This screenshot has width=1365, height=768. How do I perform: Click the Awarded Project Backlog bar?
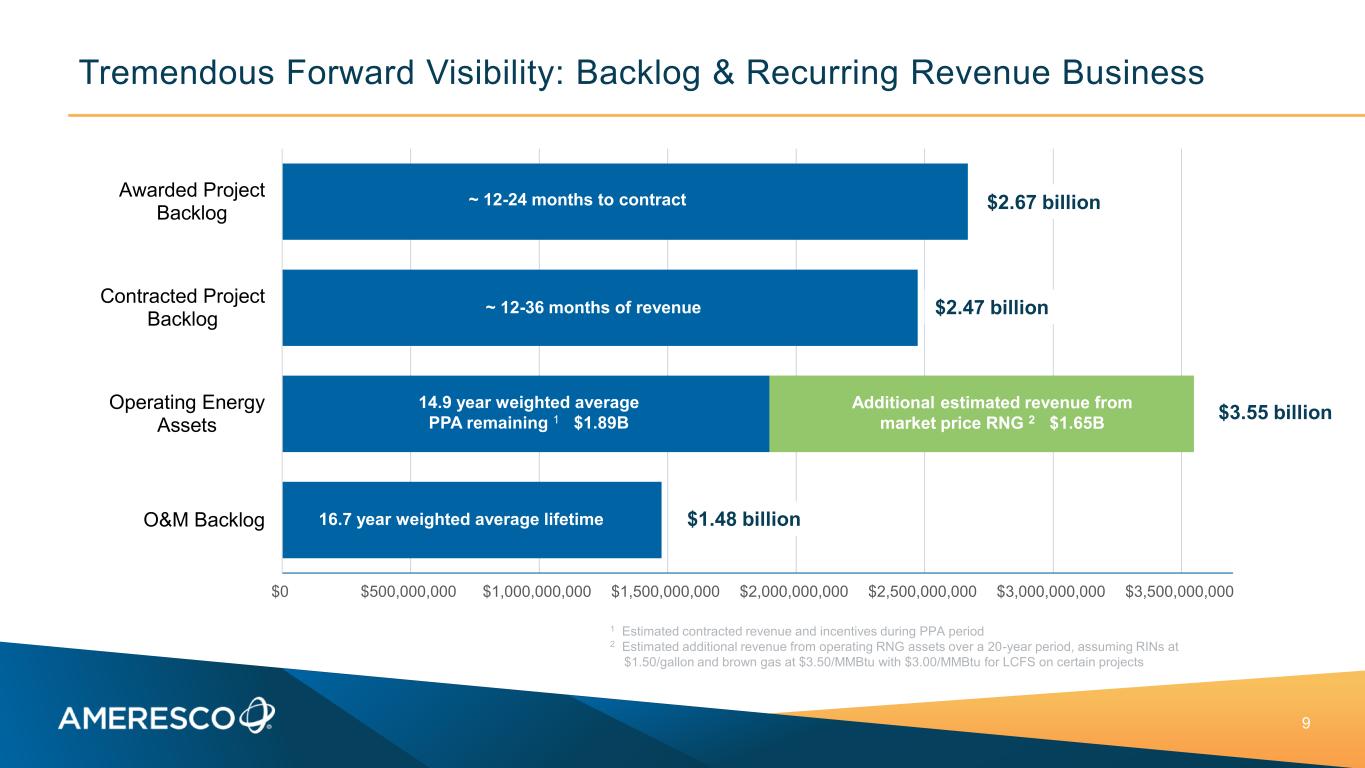(624, 201)
